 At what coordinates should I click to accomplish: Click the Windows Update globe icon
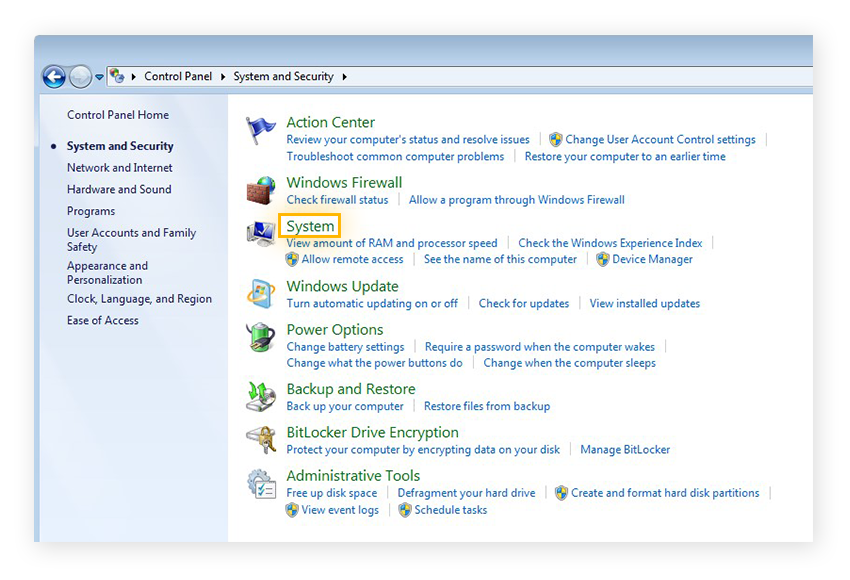tap(260, 294)
